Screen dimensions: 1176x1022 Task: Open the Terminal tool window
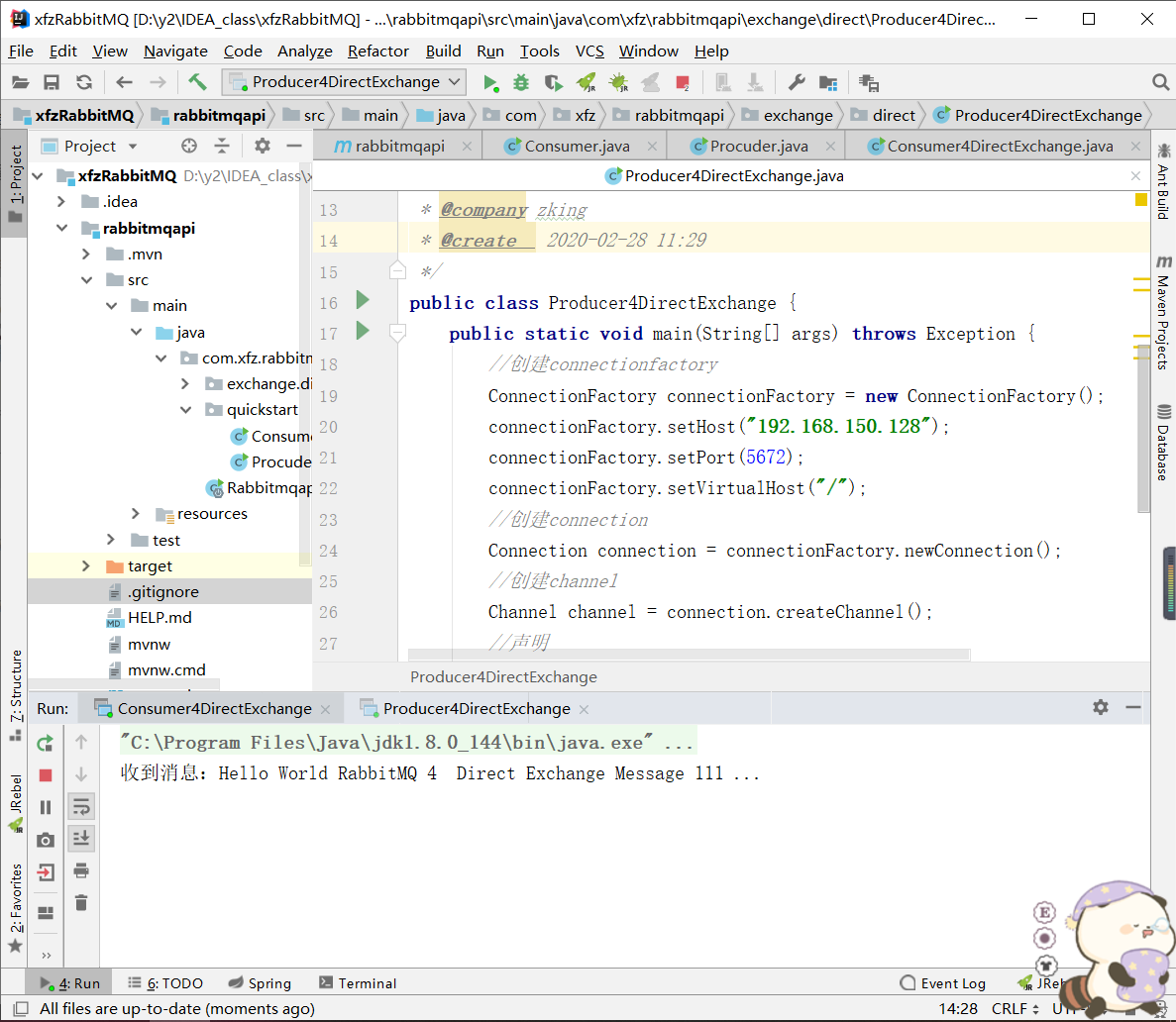click(x=358, y=983)
